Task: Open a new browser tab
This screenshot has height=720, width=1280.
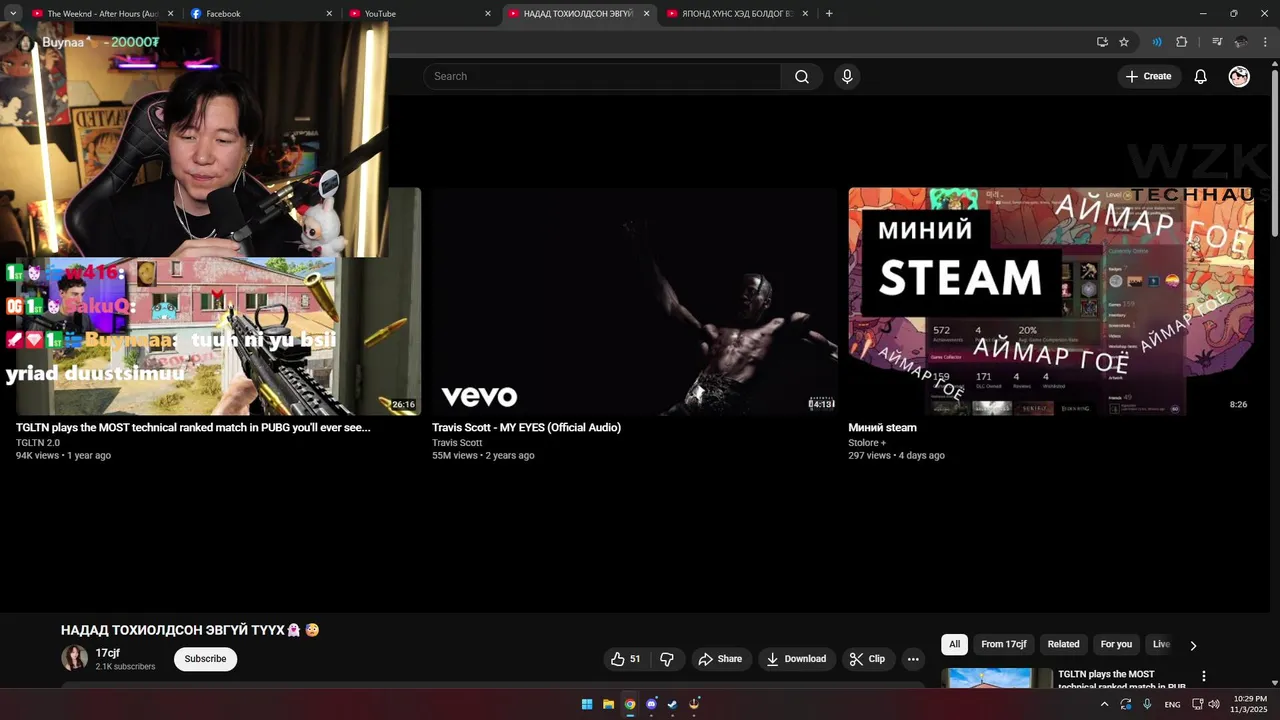Action: point(829,14)
